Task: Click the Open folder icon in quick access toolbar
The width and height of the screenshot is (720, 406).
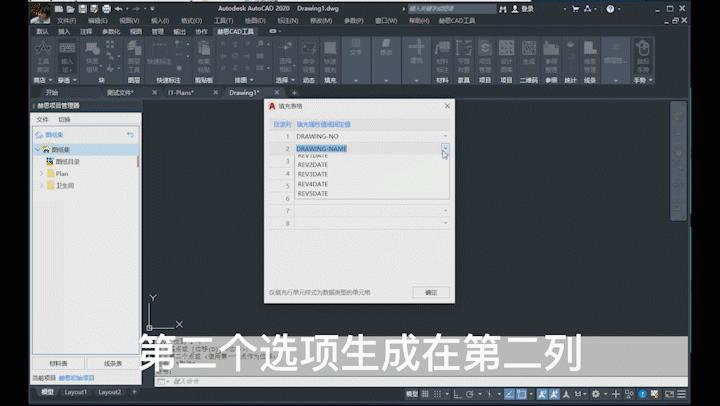Action: coord(70,9)
